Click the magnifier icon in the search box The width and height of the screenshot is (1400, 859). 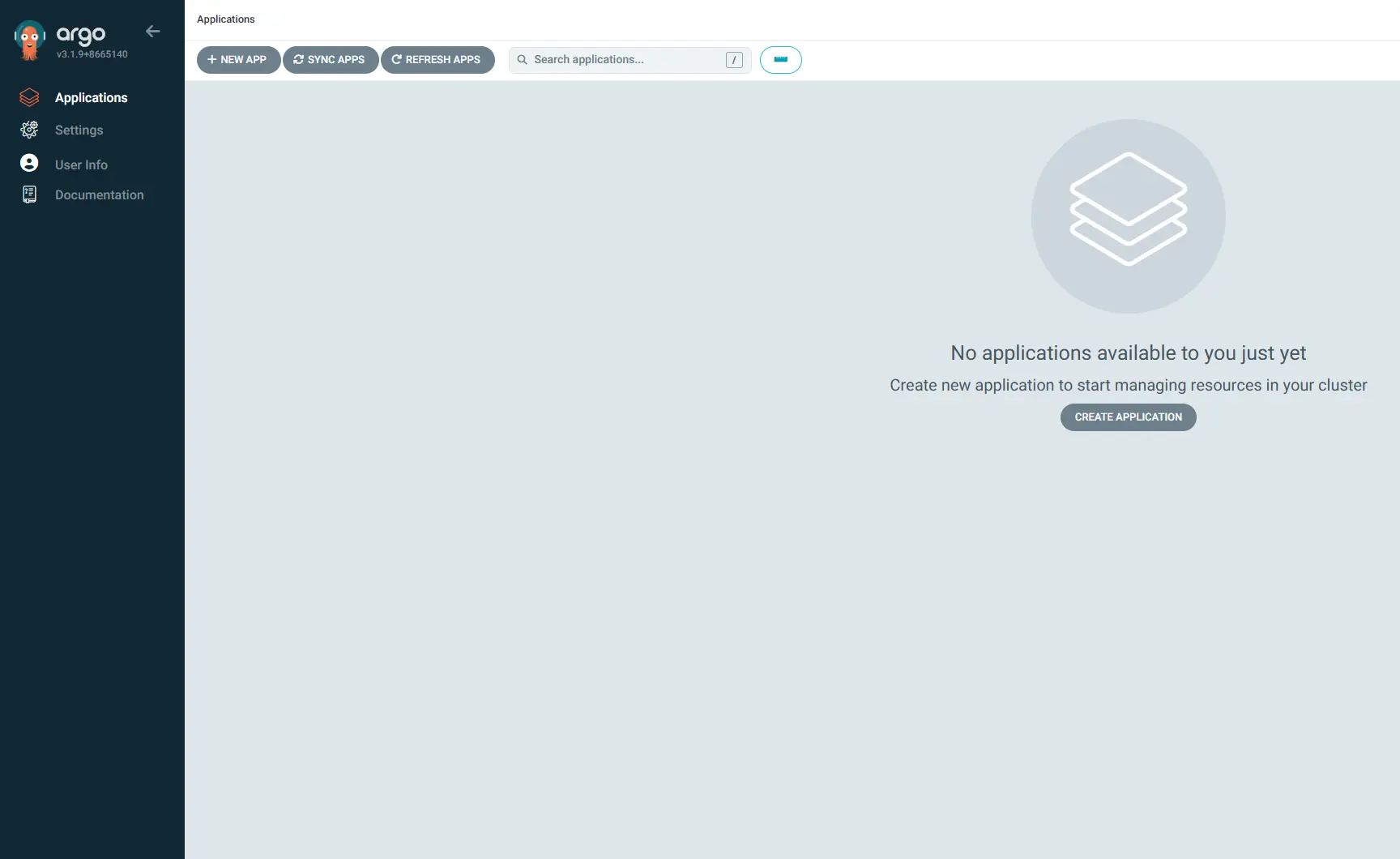pyautogui.click(x=523, y=60)
